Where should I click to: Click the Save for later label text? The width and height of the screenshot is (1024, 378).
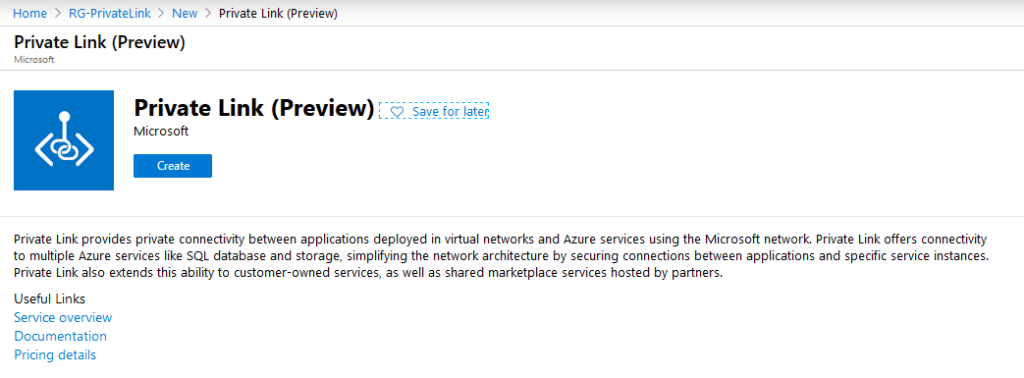pyautogui.click(x=450, y=112)
